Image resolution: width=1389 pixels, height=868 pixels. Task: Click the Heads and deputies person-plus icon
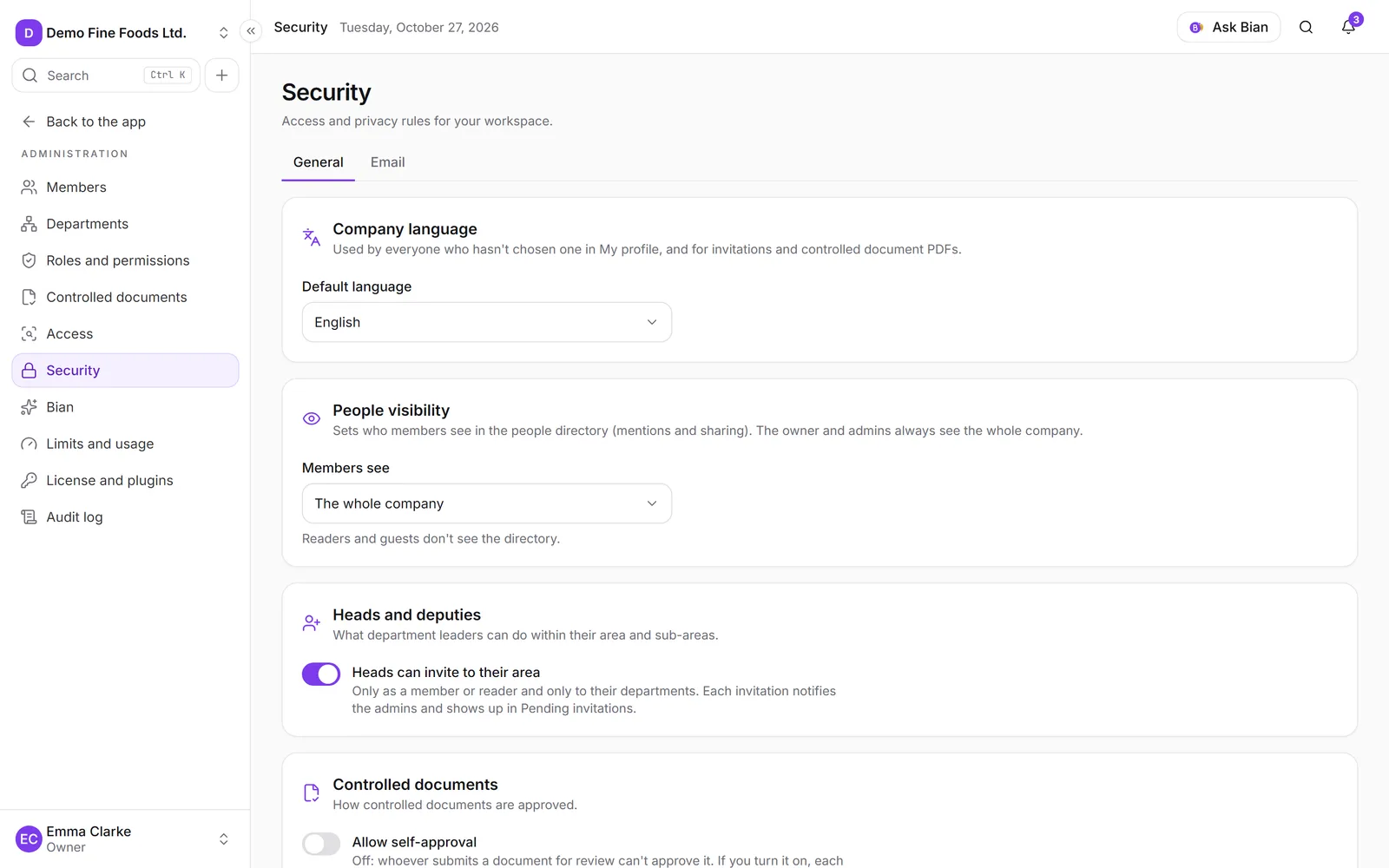(x=312, y=623)
